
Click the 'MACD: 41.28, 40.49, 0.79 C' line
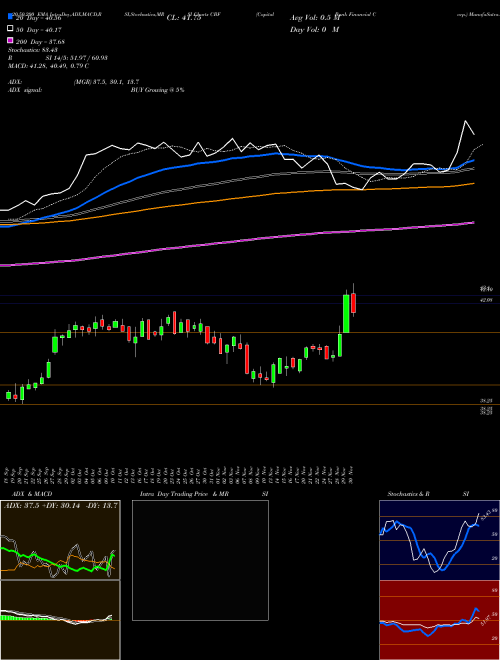point(48,66)
